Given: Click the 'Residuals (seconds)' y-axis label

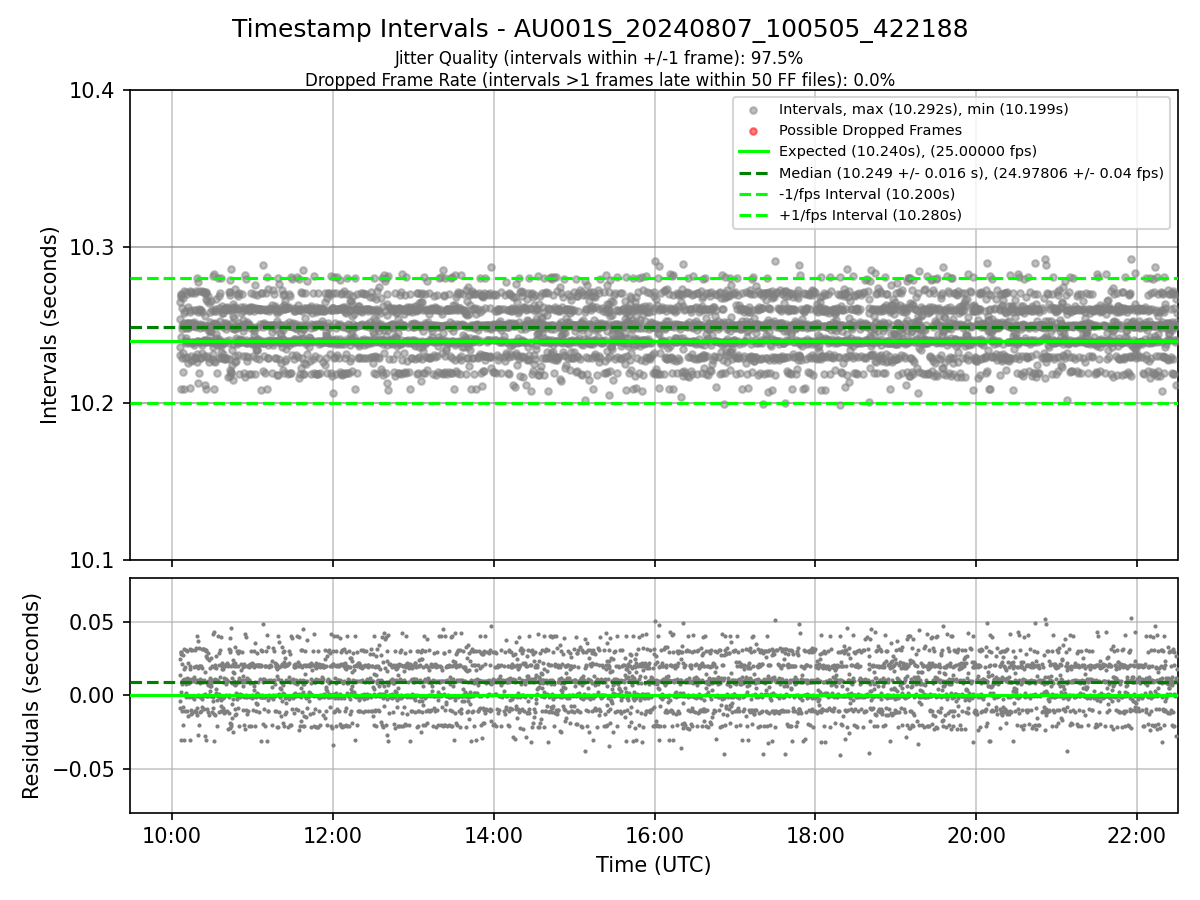Looking at the screenshot, I should pos(31,696).
